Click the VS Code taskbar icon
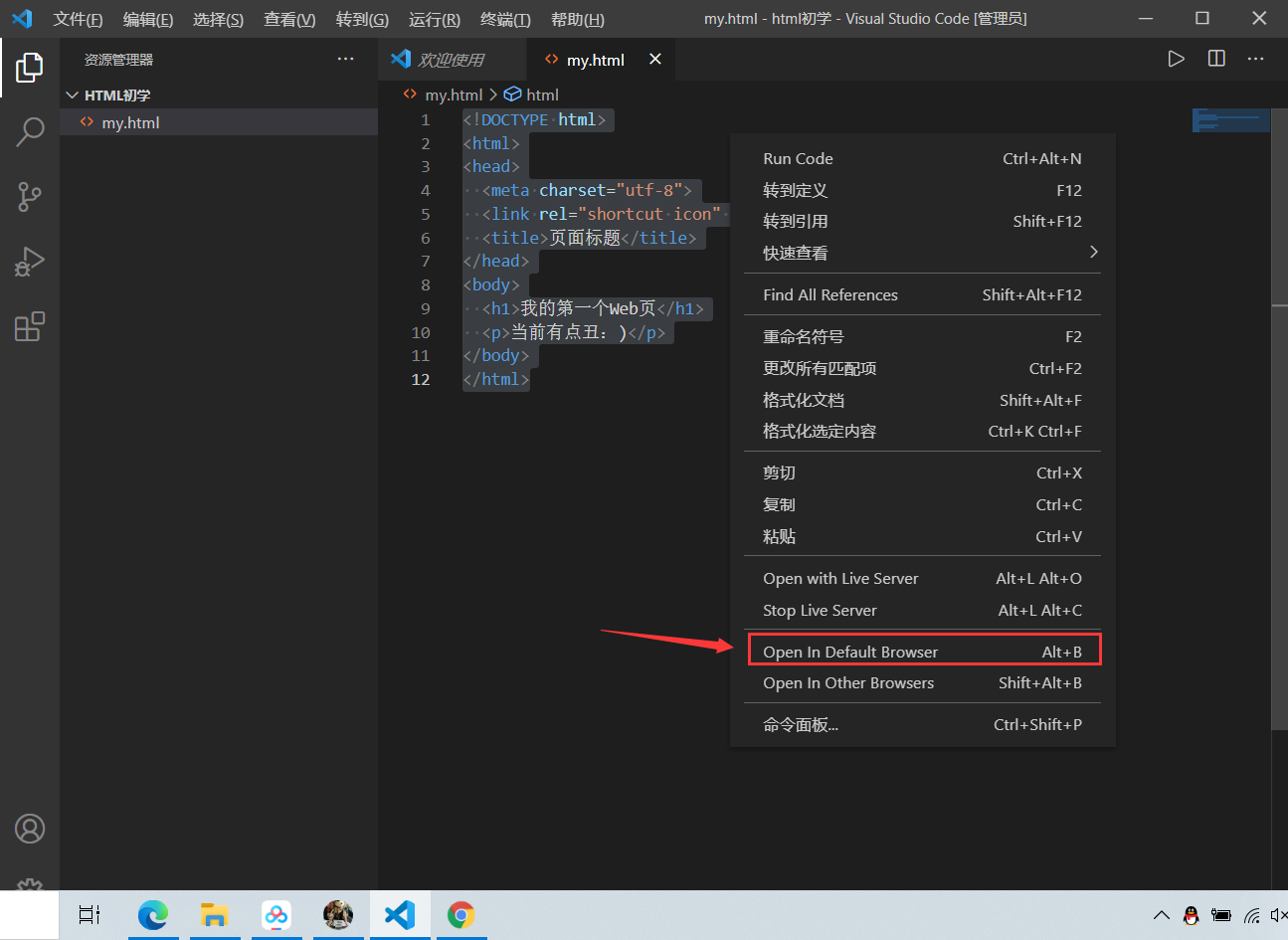Viewport: 1288px width, 940px height. coord(400,914)
